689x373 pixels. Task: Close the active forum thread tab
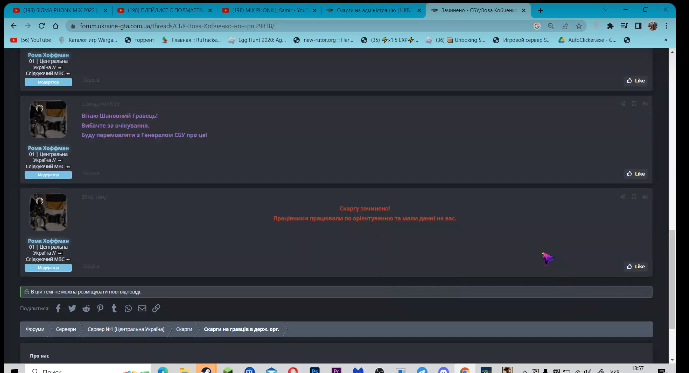(x=523, y=10)
